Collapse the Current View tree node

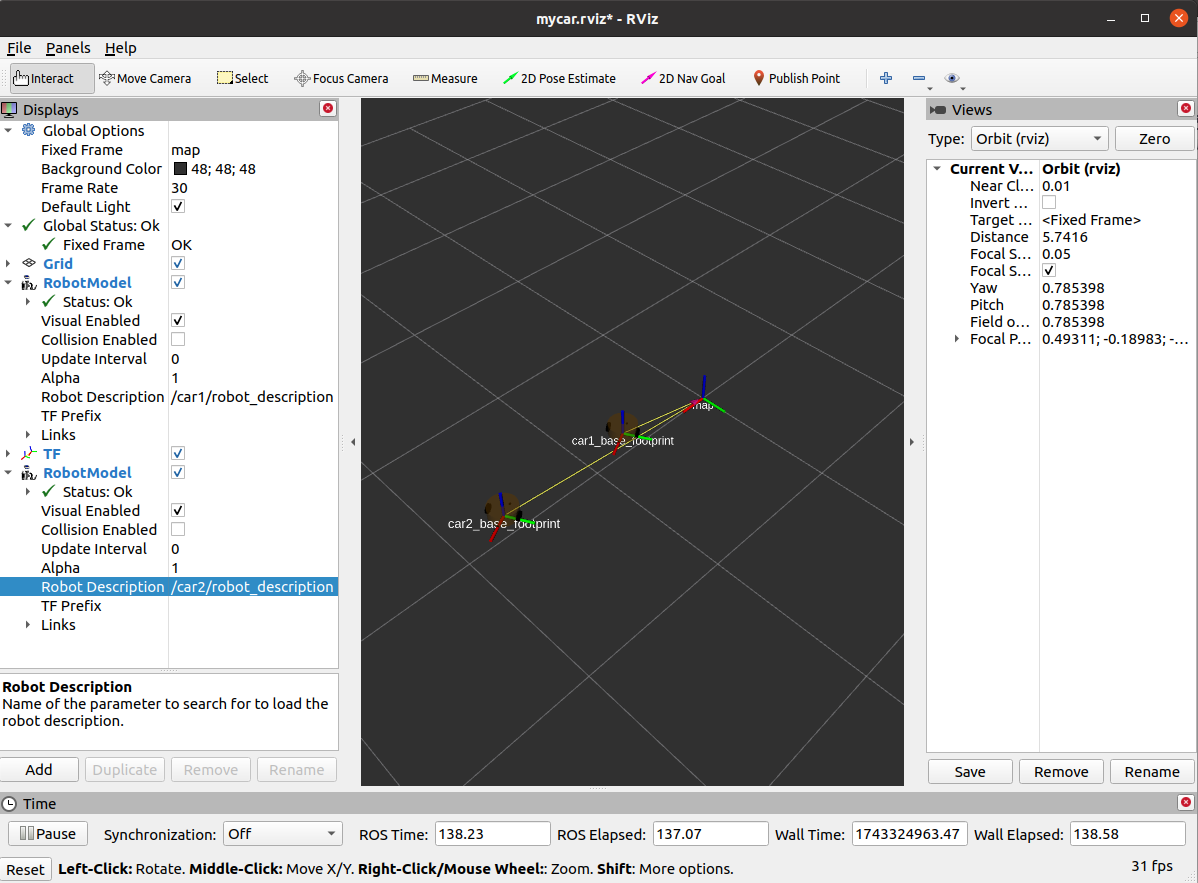[x=937, y=169]
